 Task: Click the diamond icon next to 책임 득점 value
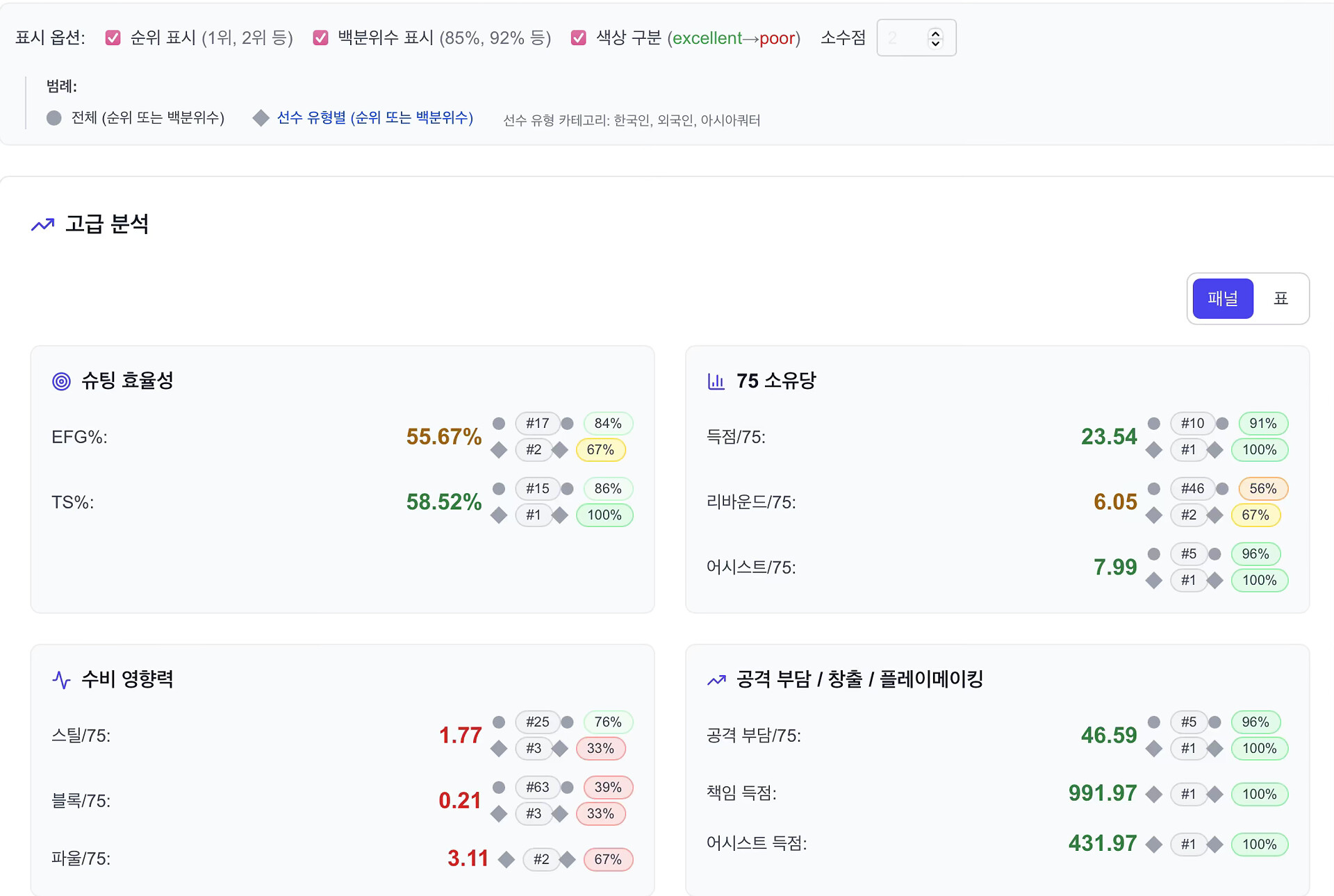click(1153, 794)
